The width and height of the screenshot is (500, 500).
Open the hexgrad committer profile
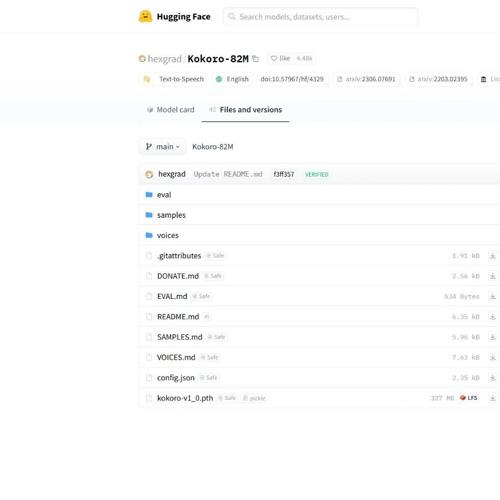coord(172,174)
